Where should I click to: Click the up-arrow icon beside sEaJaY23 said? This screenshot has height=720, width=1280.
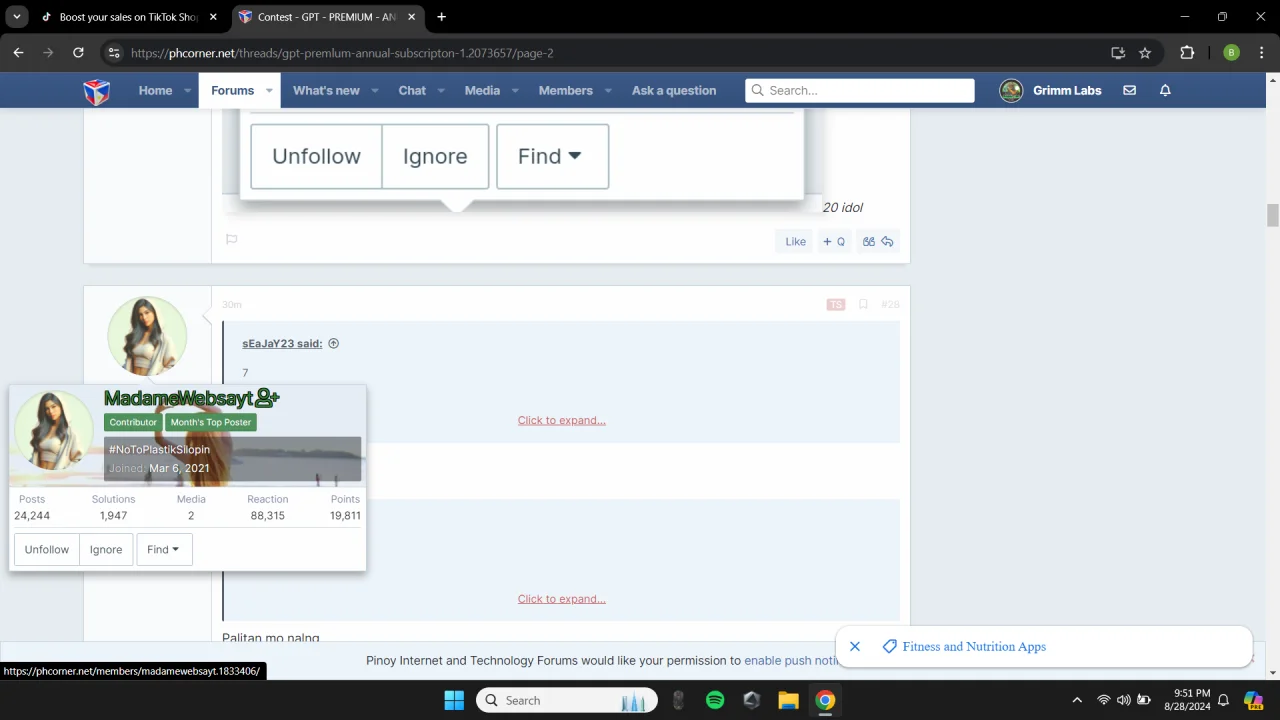pyautogui.click(x=334, y=343)
